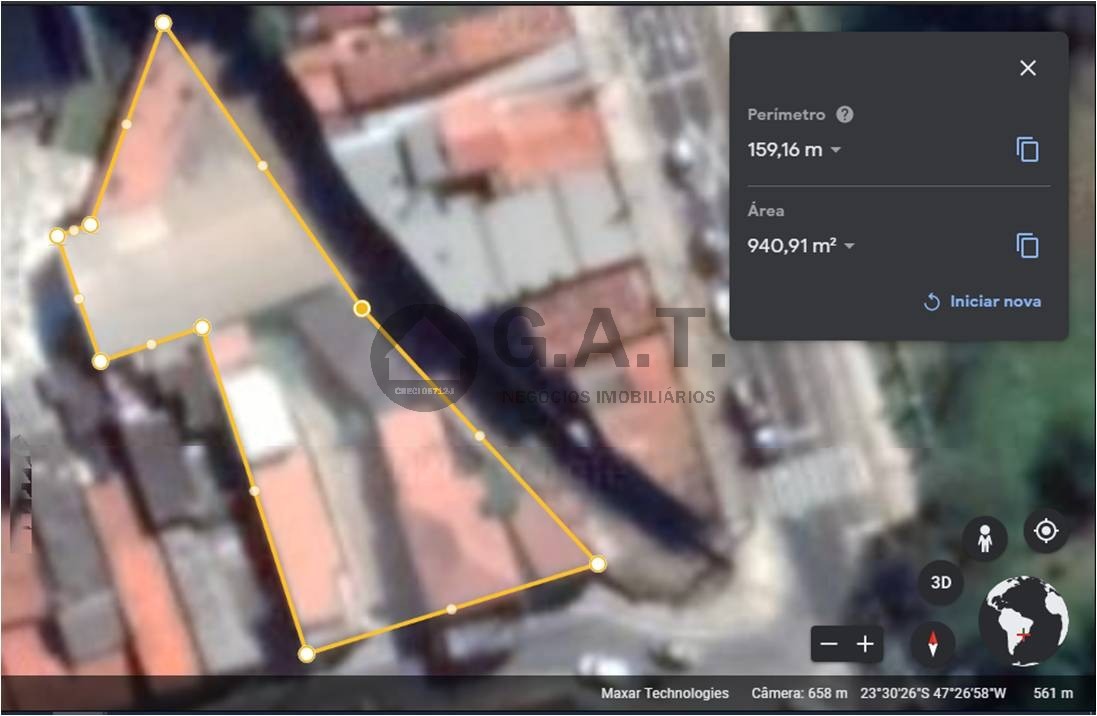Select the topmost polygon vertex
Image resolution: width=1097 pixels, height=716 pixels.
163,22
